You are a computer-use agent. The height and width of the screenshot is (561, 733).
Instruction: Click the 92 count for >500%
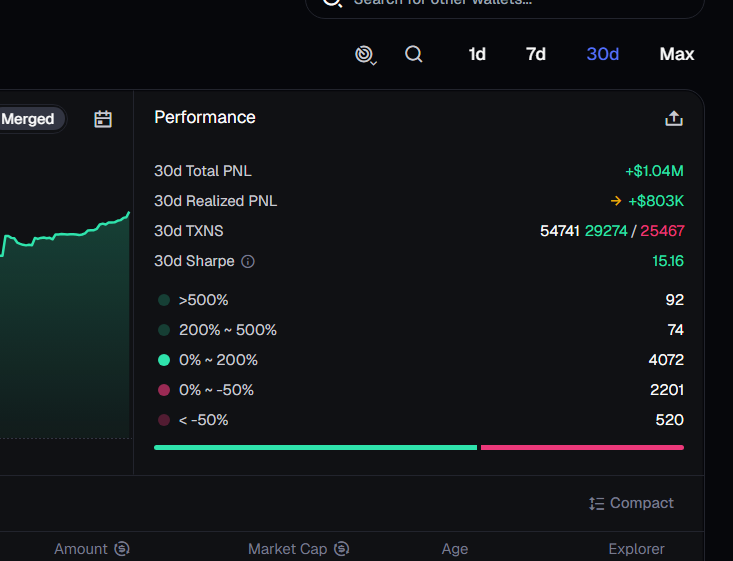(x=675, y=300)
